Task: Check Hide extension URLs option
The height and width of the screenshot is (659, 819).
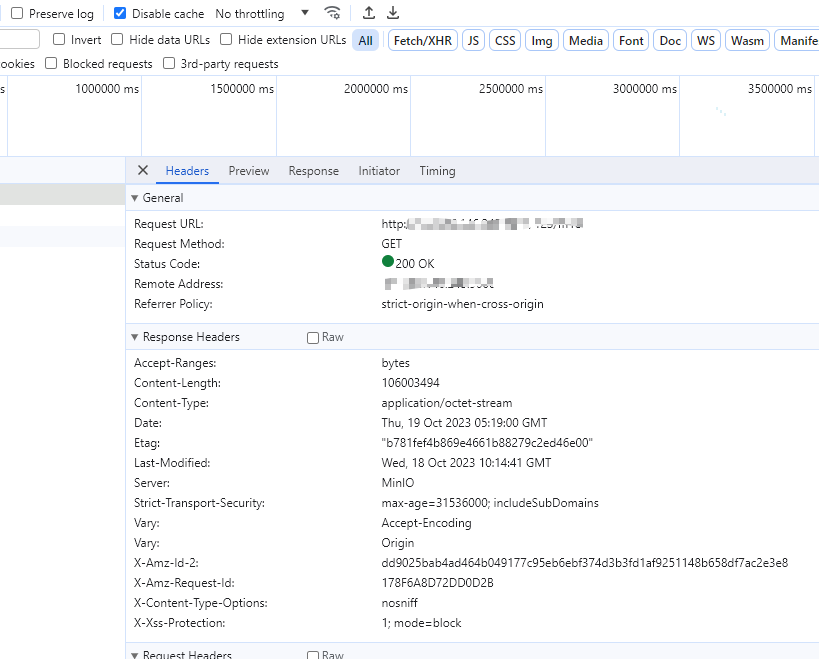Action: [226, 39]
